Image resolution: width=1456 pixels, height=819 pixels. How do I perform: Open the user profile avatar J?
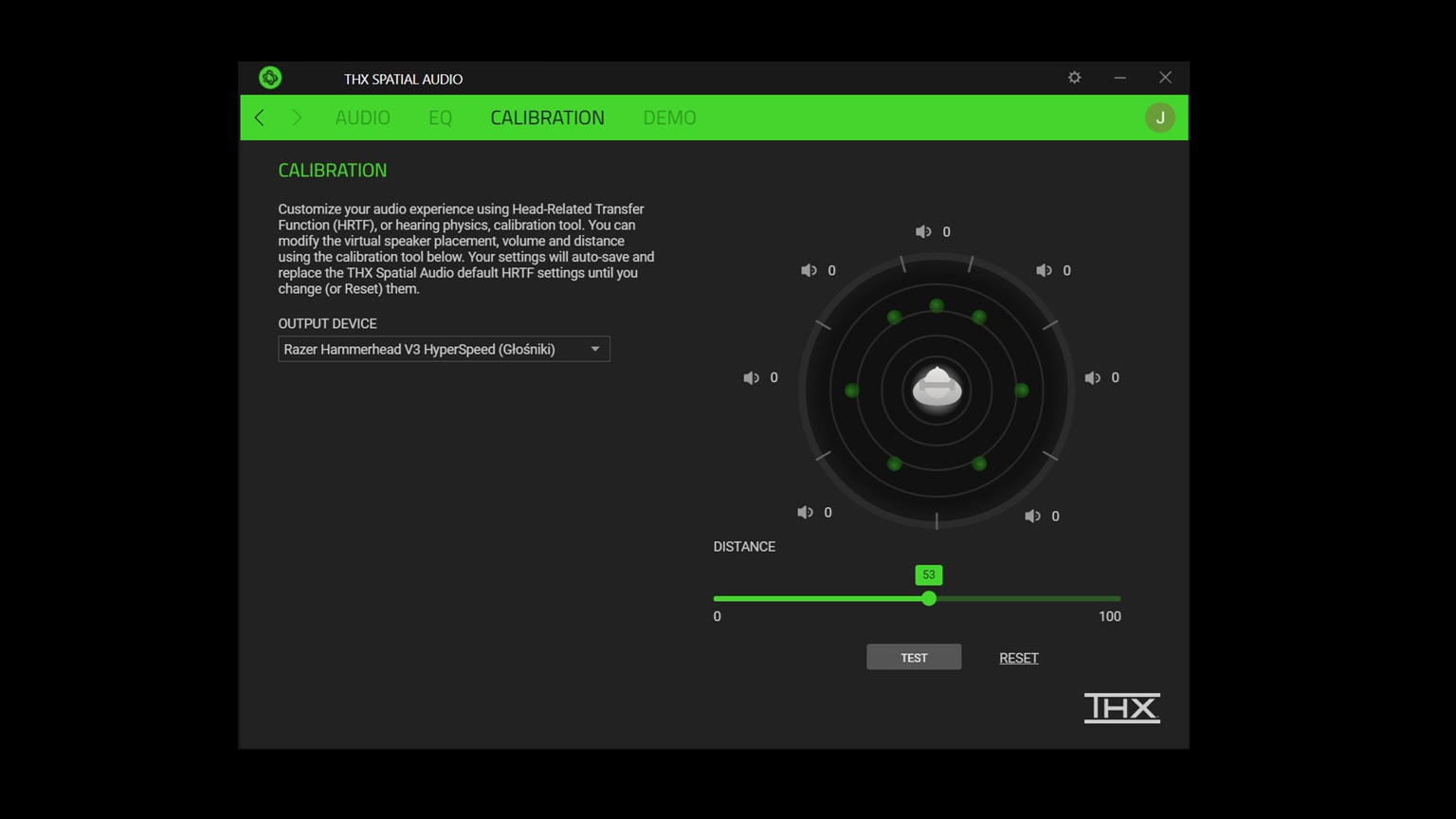1160,118
